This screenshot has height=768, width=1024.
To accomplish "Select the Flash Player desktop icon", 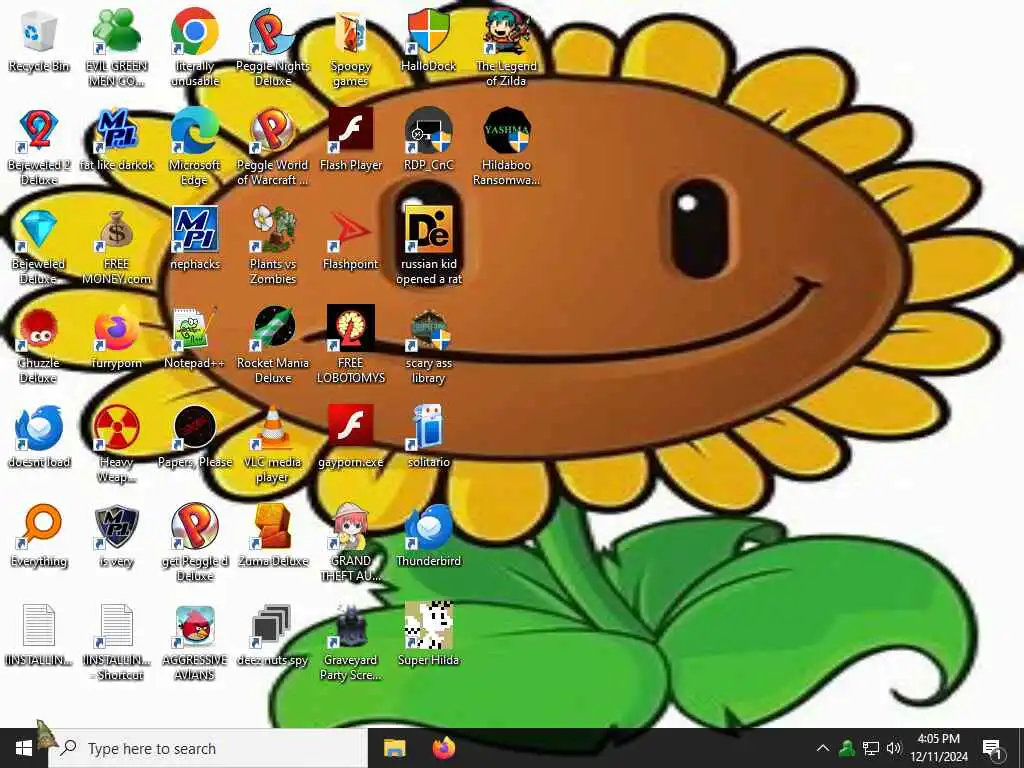I will click(350, 130).
